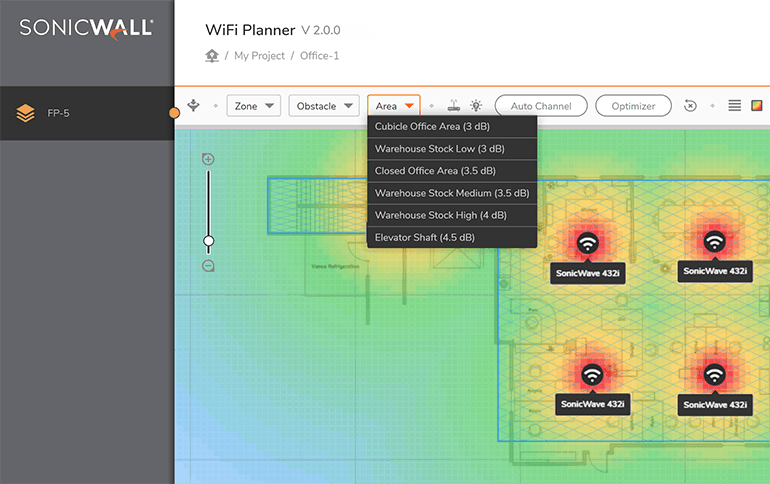Toggle the heatmap color icon
This screenshot has height=484, width=770.
point(757,106)
